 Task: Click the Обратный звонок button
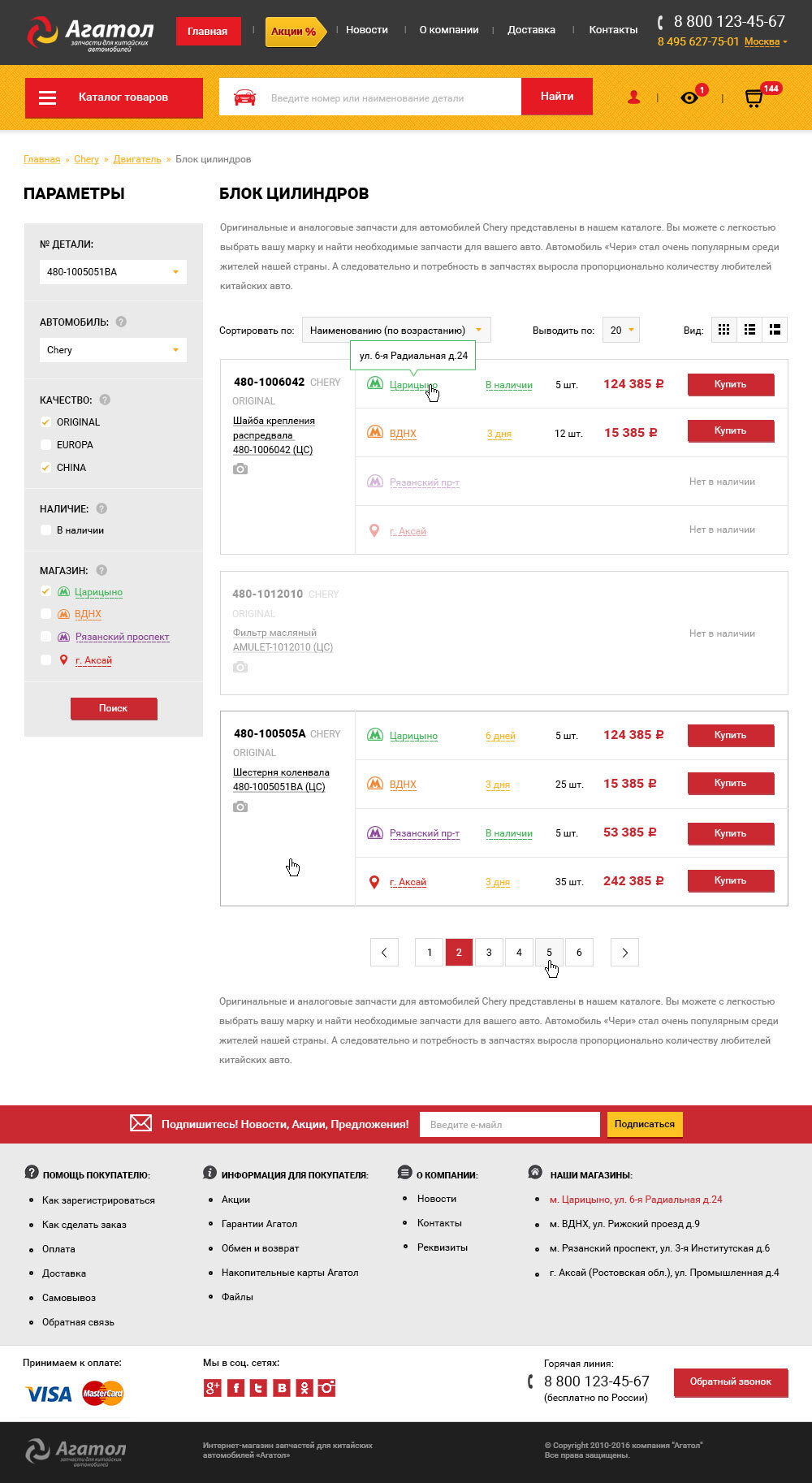(731, 1381)
